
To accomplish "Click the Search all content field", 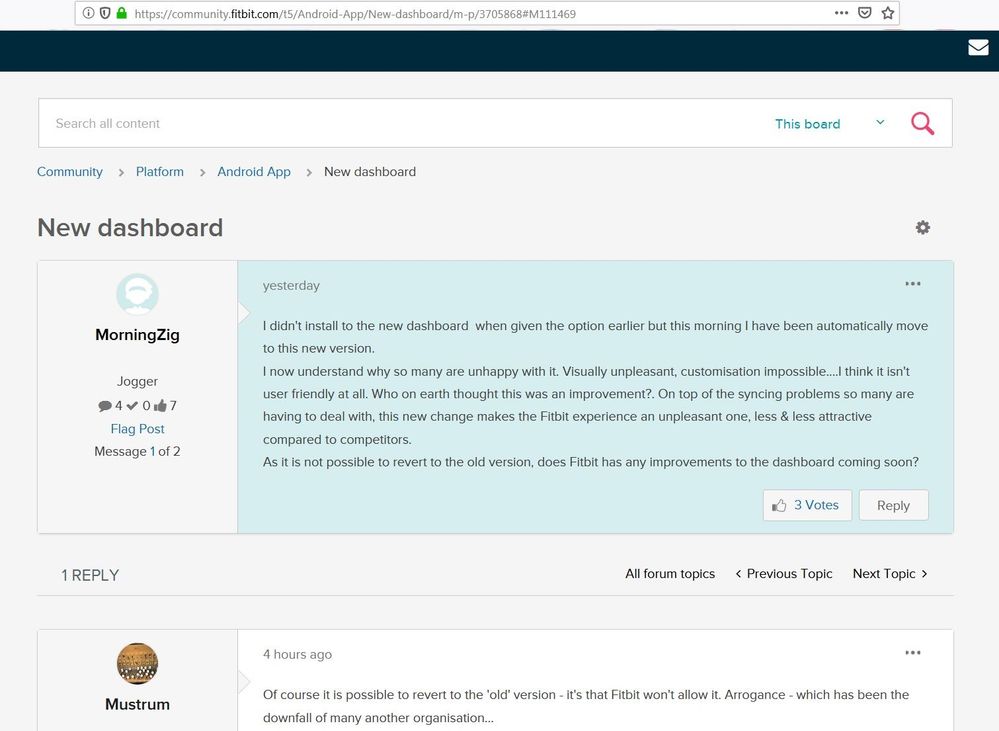I will click(x=408, y=124).
